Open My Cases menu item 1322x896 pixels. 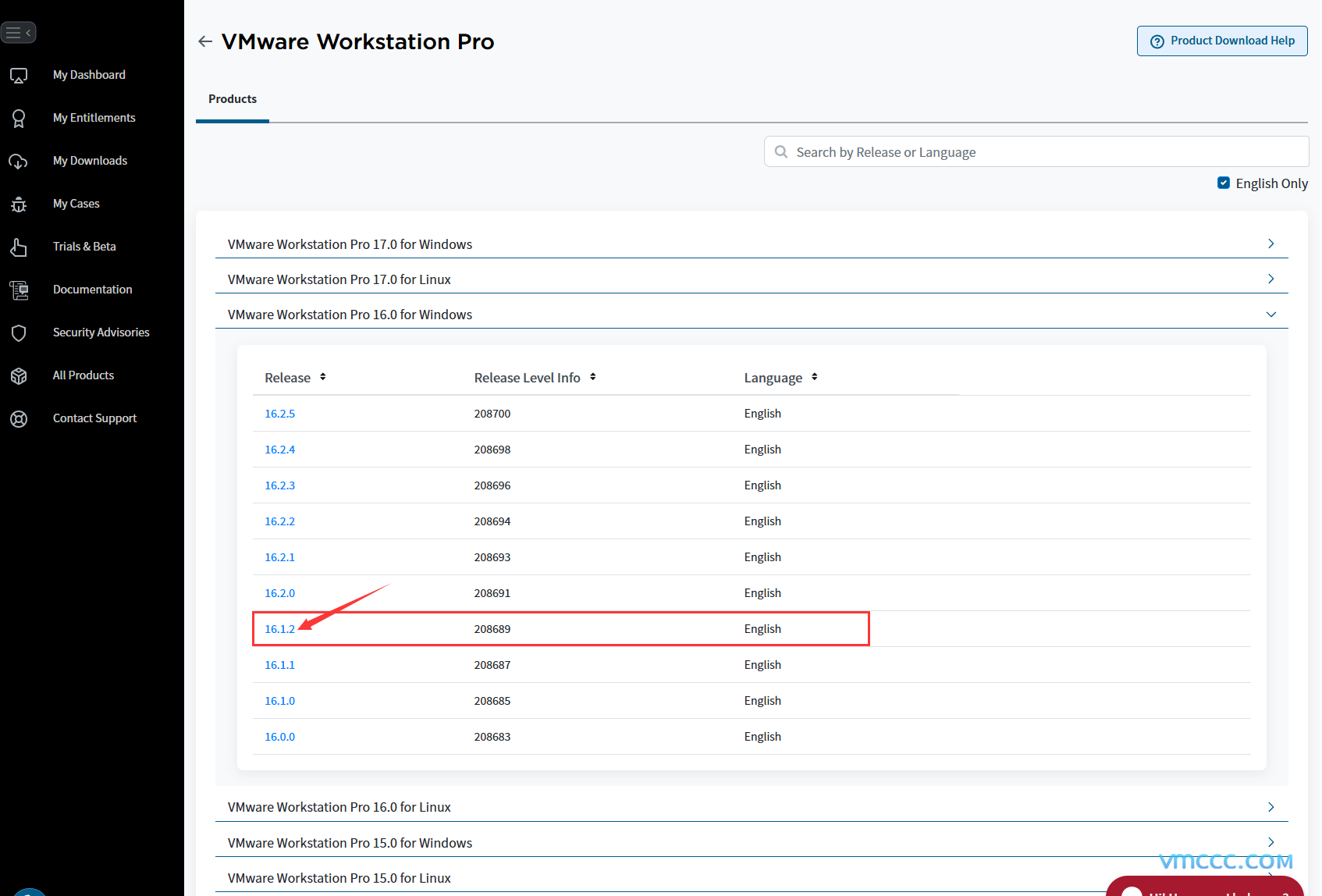click(x=76, y=204)
